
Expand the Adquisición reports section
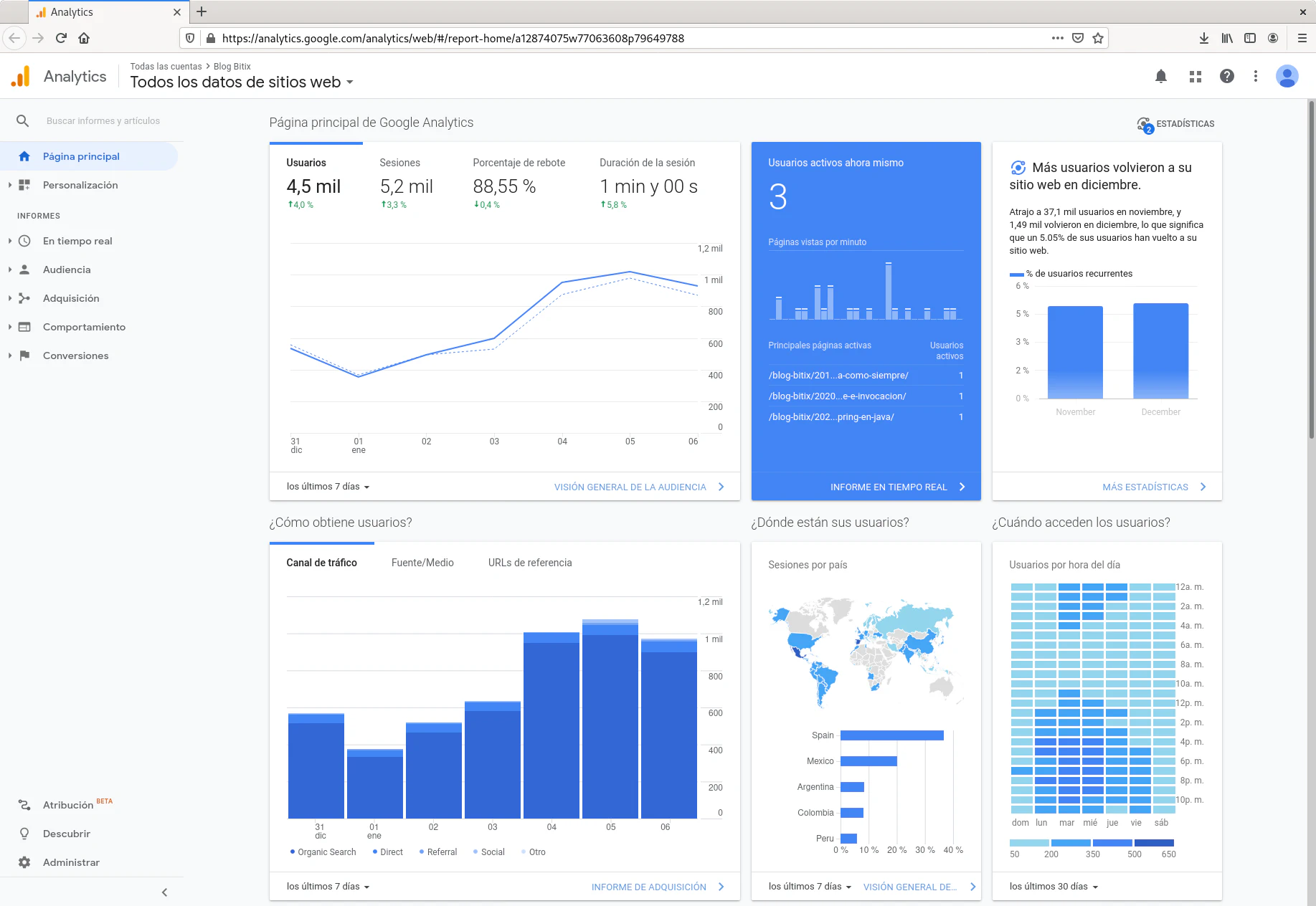pos(71,298)
